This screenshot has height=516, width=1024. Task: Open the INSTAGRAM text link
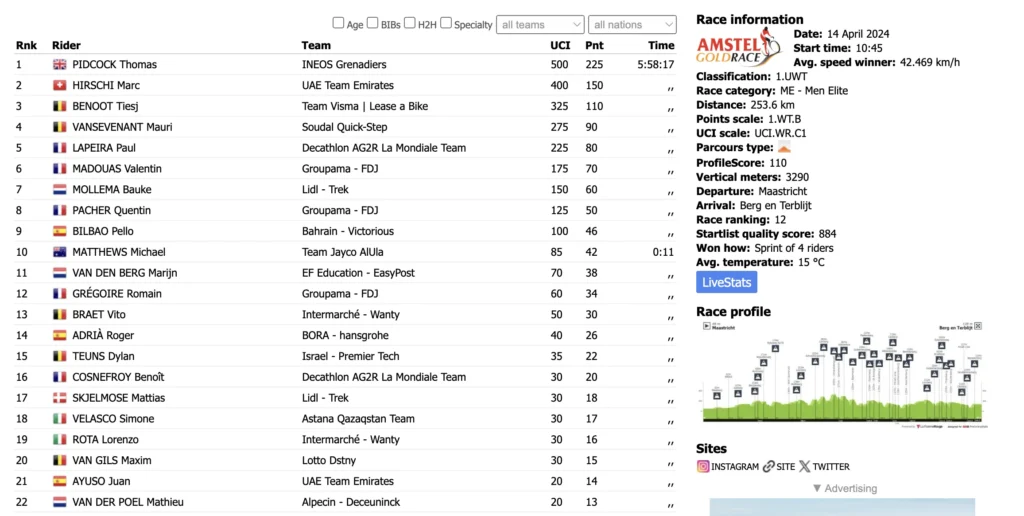click(x=735, y=467)
